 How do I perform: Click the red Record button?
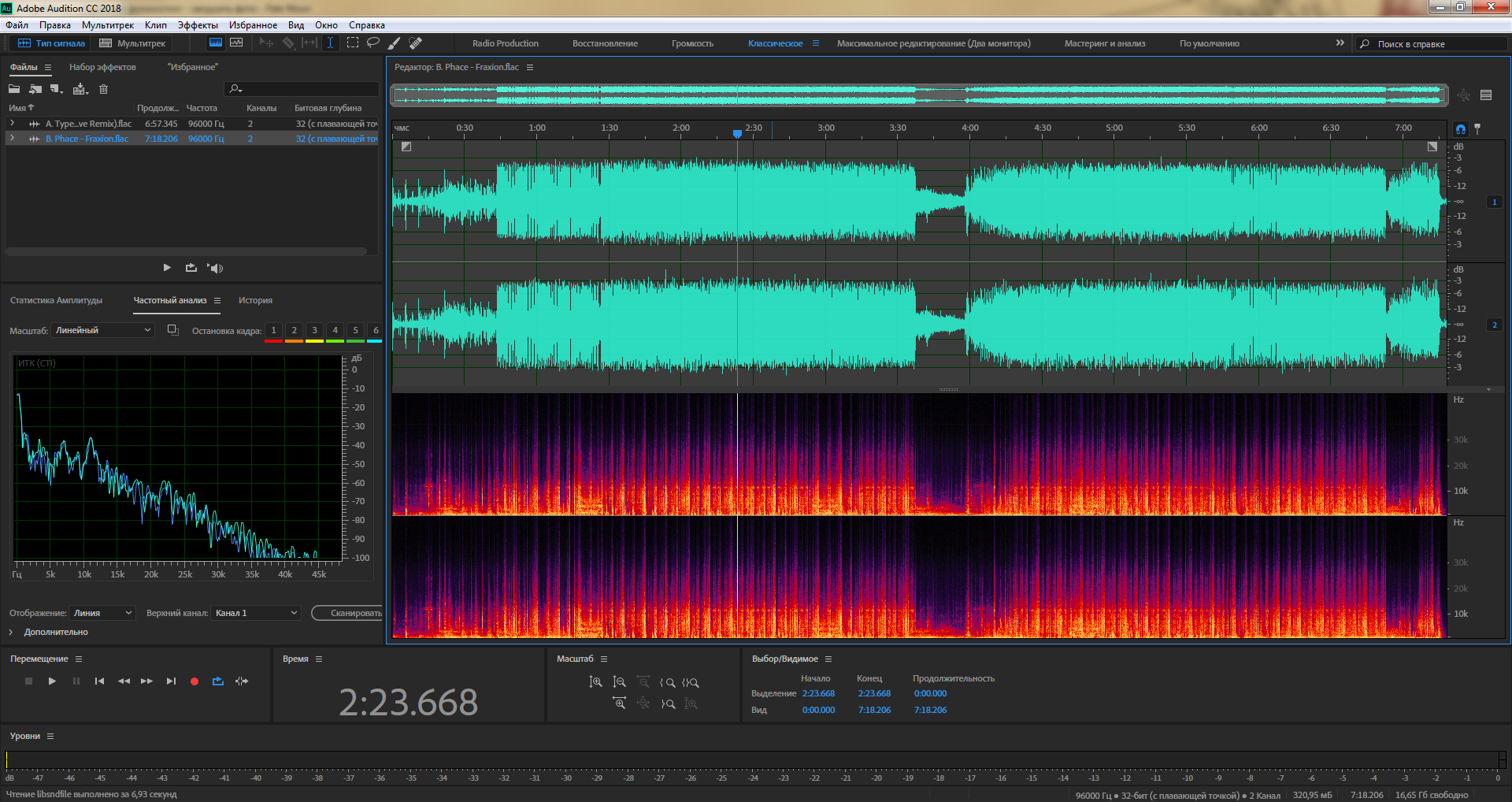[195, 681]
